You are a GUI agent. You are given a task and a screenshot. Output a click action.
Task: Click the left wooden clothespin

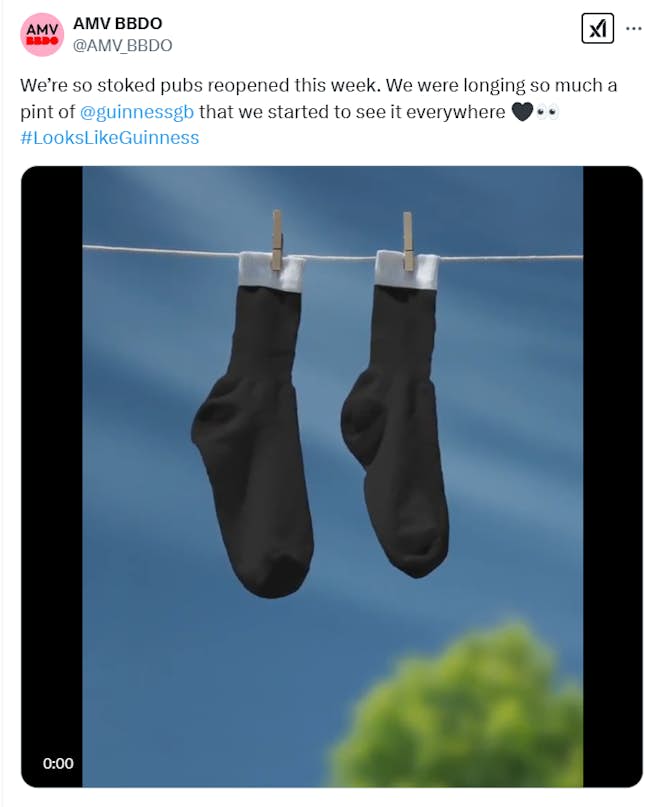[277, 240]
